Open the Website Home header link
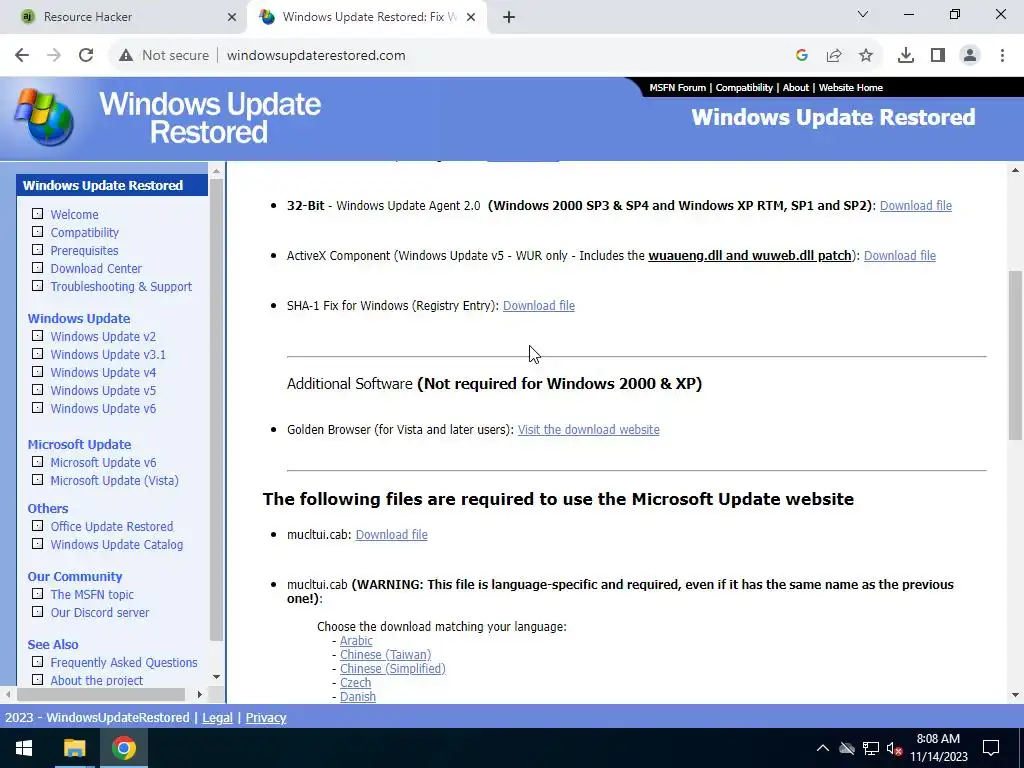 pyautogui.click(x=850, y=88)
